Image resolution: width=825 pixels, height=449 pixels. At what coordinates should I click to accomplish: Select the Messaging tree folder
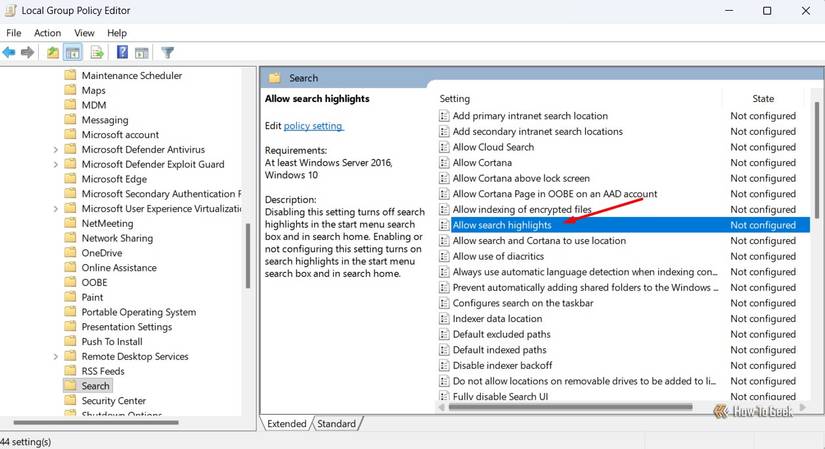click(x=105, y=119)
